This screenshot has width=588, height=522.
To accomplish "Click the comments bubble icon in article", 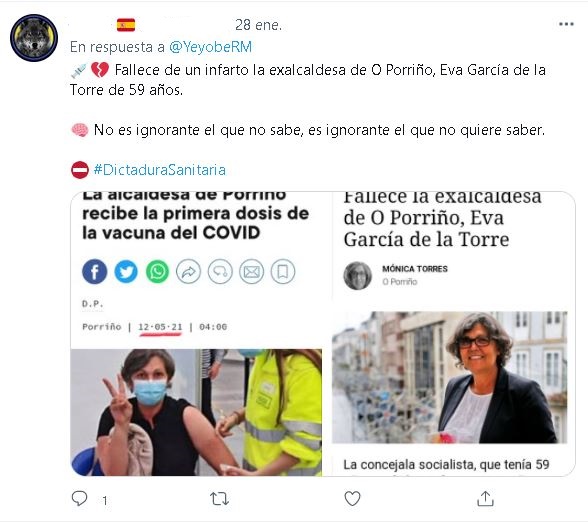I will coord(220,271).
